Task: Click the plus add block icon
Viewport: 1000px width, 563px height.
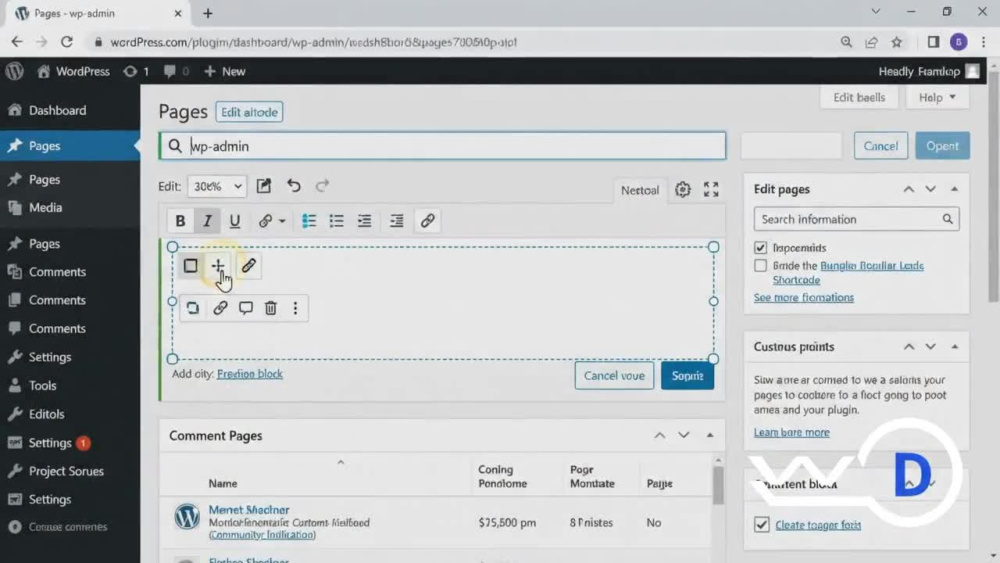Action: tap(218, 265)
